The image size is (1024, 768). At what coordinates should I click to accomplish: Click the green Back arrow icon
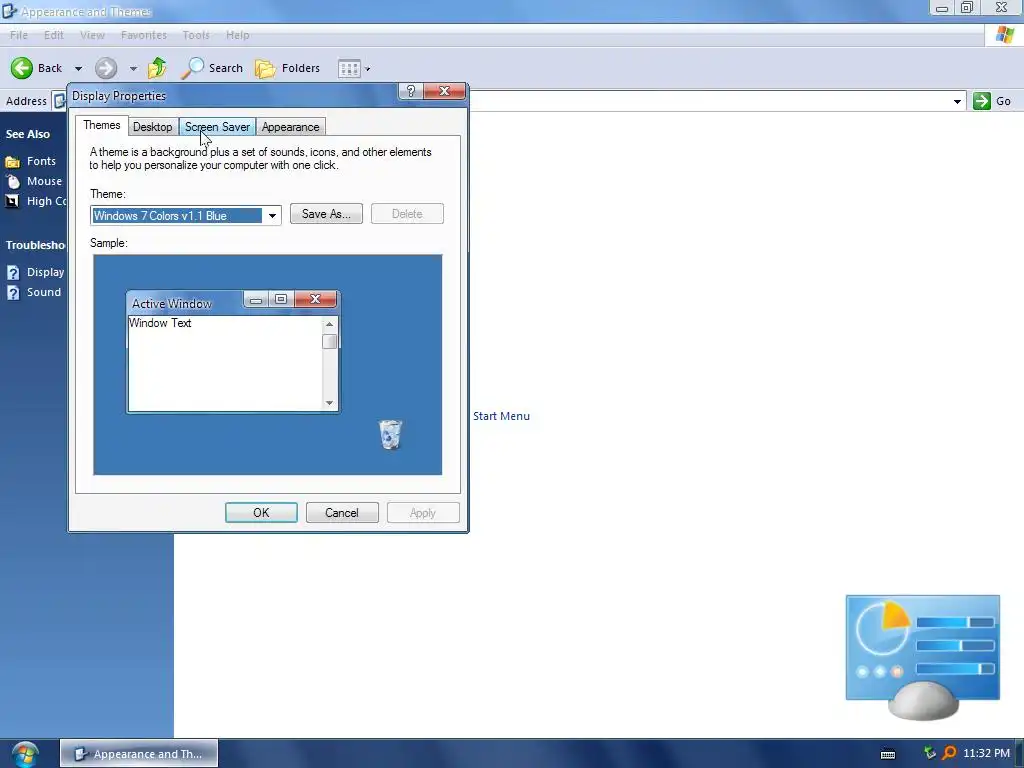tap(22, 68)
